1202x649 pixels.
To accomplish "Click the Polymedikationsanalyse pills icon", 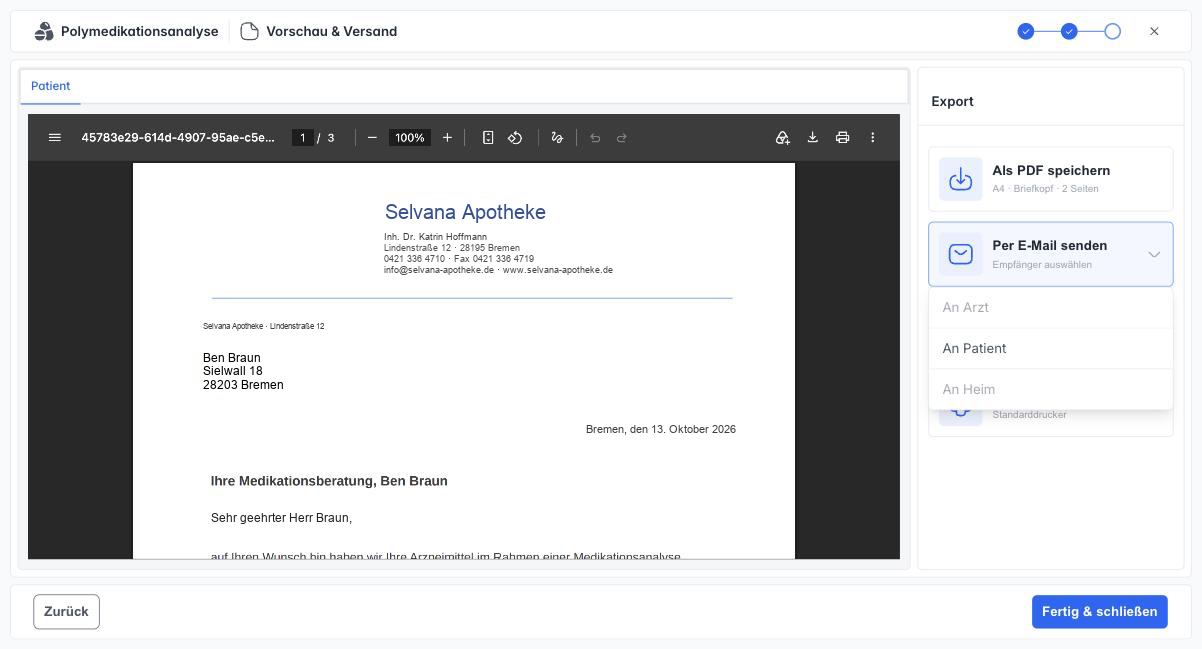I will pyautogui.click(x=44, y=31).
